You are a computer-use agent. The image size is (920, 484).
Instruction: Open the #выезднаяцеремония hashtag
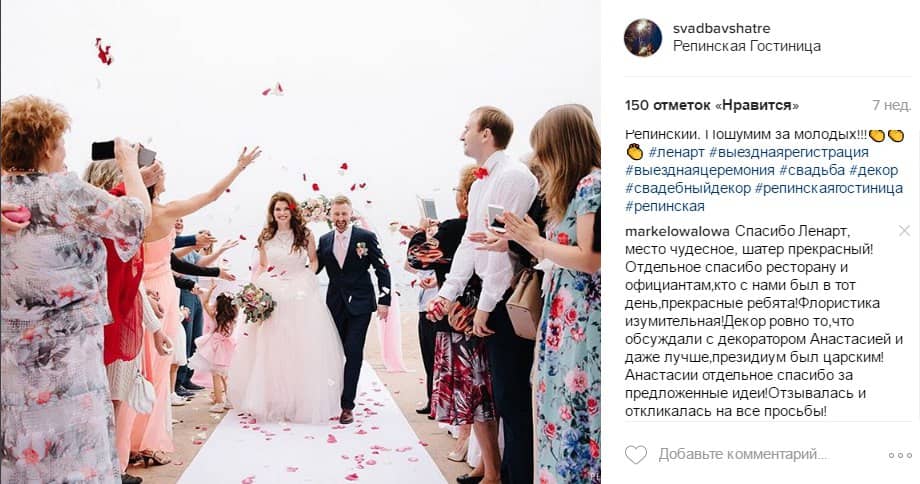click(699, 171)
